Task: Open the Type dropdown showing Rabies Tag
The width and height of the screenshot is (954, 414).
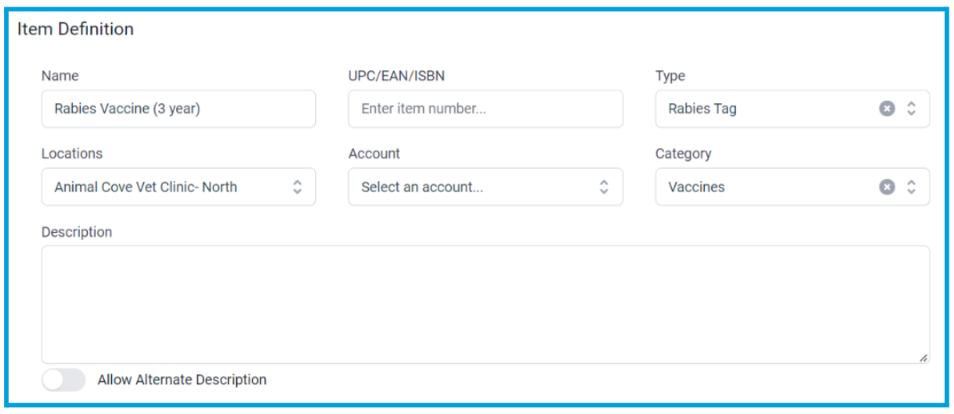Action: [792, 109]
